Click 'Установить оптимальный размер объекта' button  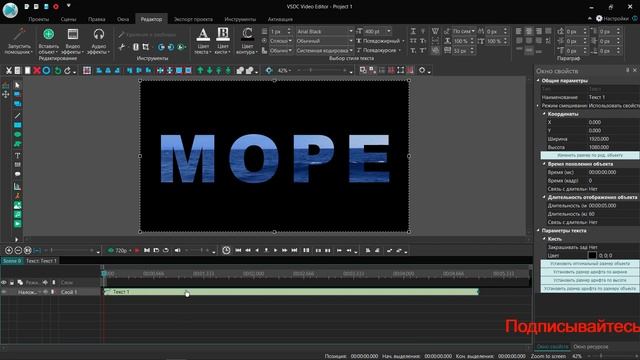point(590,263)
